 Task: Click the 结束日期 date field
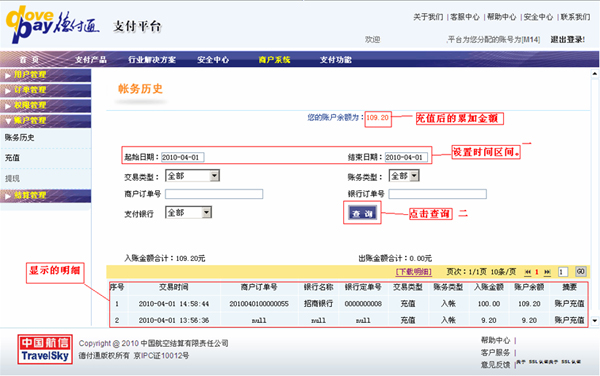point(406,157)
